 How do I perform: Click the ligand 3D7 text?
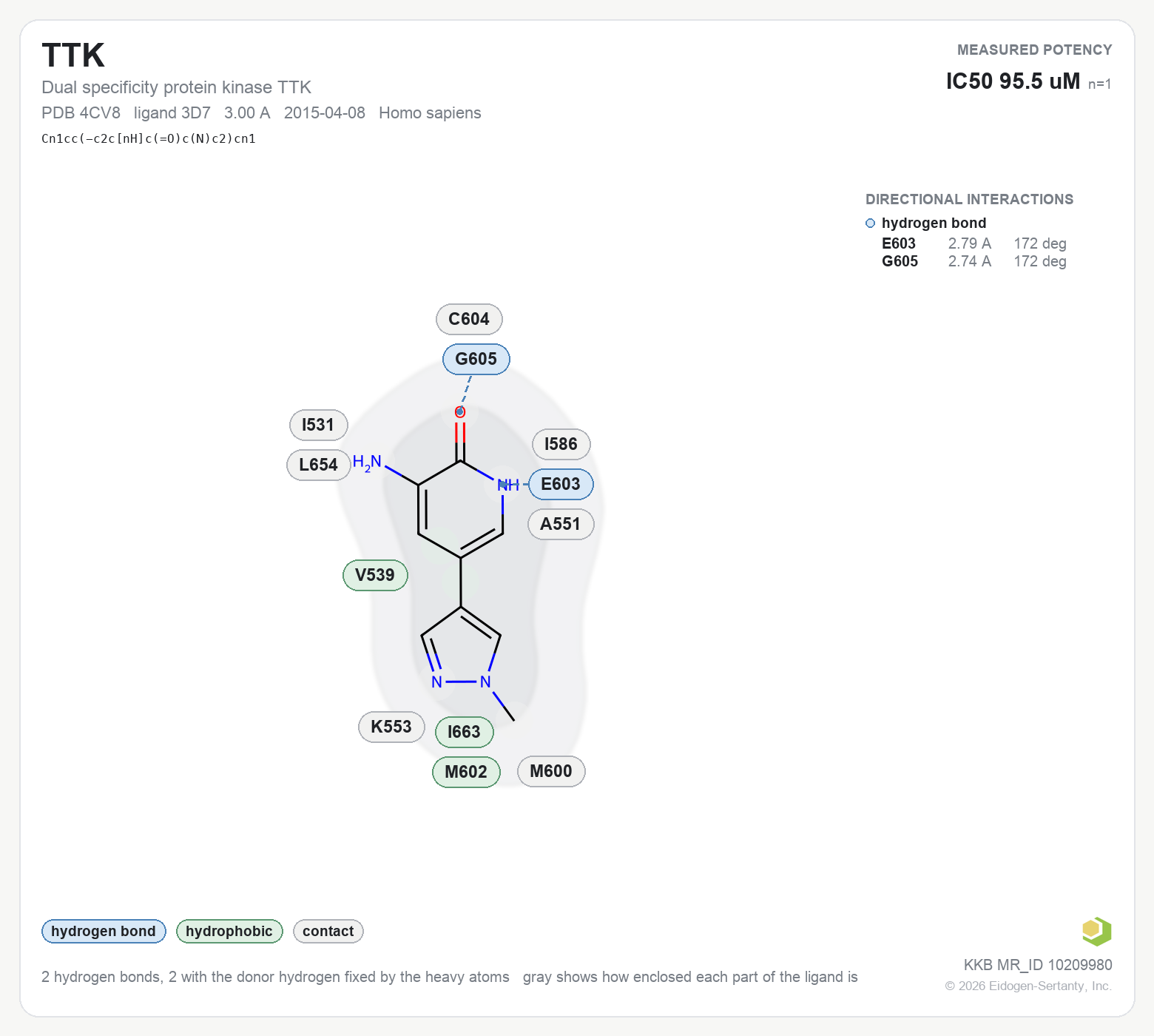(172, 112)
